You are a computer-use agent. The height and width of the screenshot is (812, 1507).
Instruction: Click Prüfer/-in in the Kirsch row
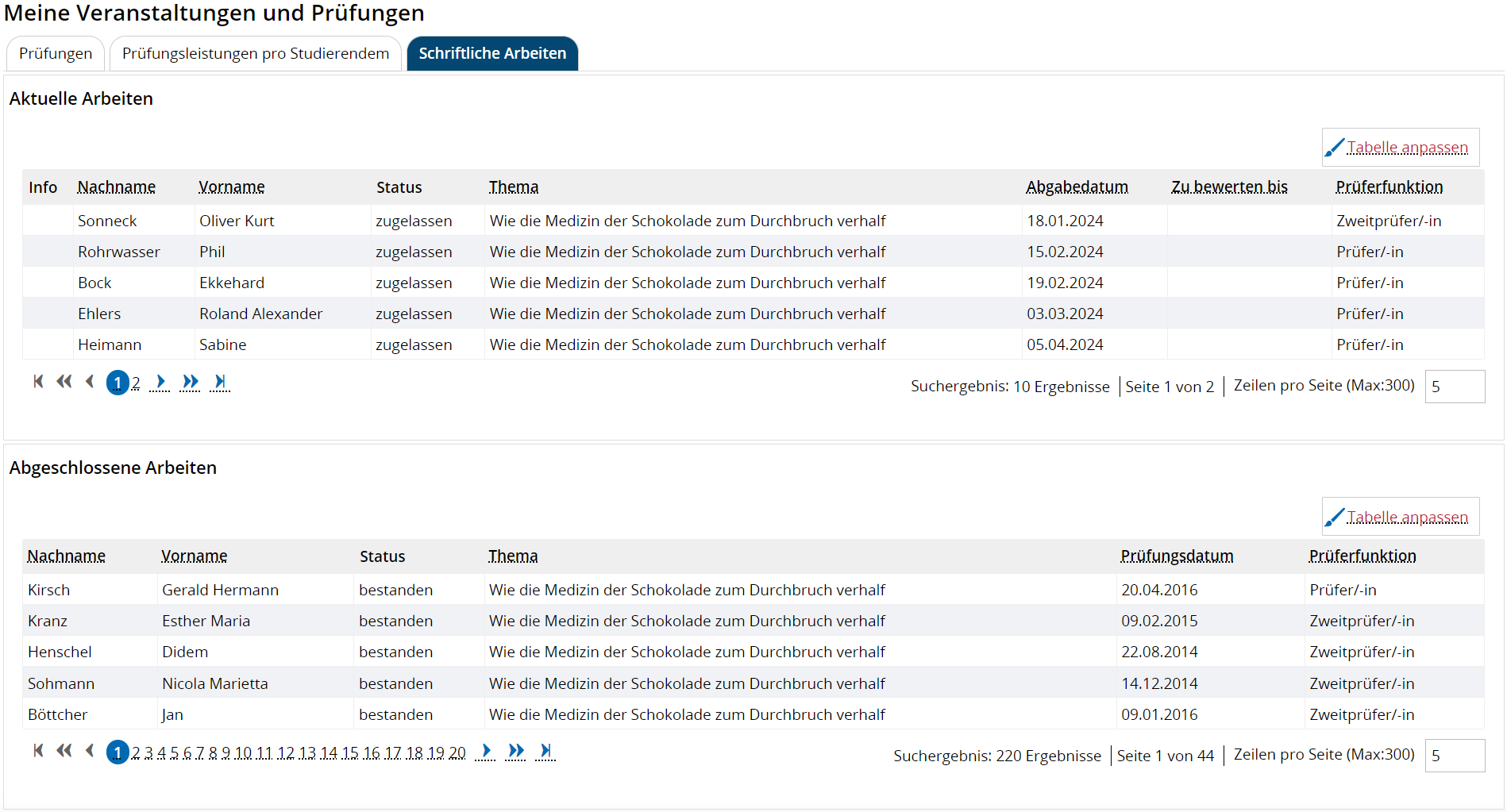[1343, 591]
